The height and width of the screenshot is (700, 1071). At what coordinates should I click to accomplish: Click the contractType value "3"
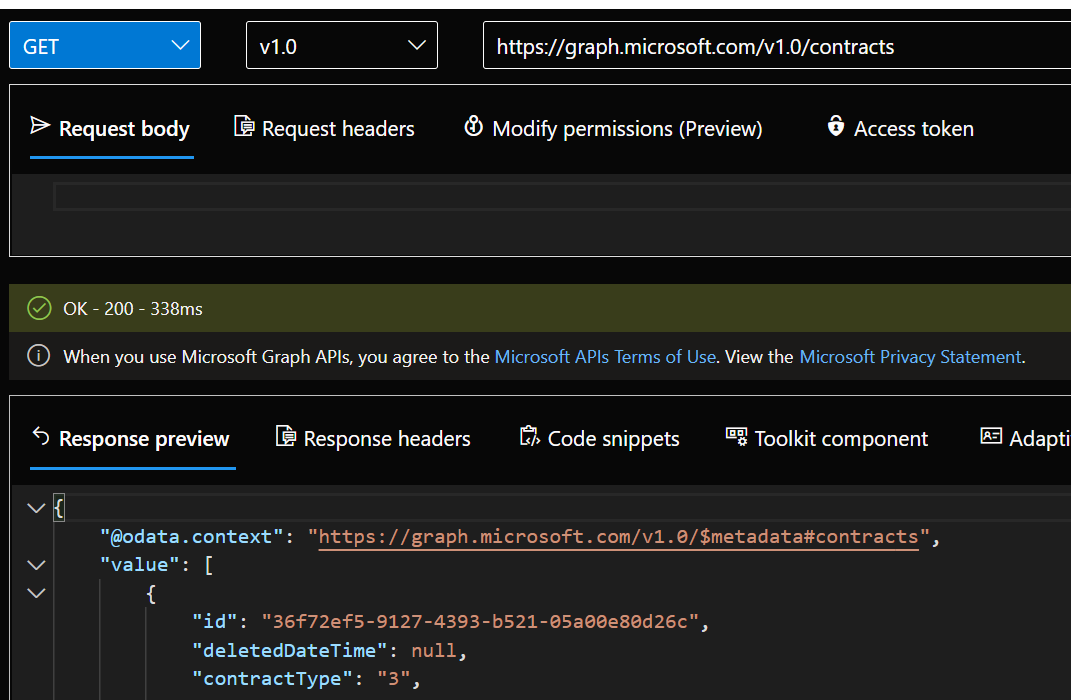click(x=393, y=679)
